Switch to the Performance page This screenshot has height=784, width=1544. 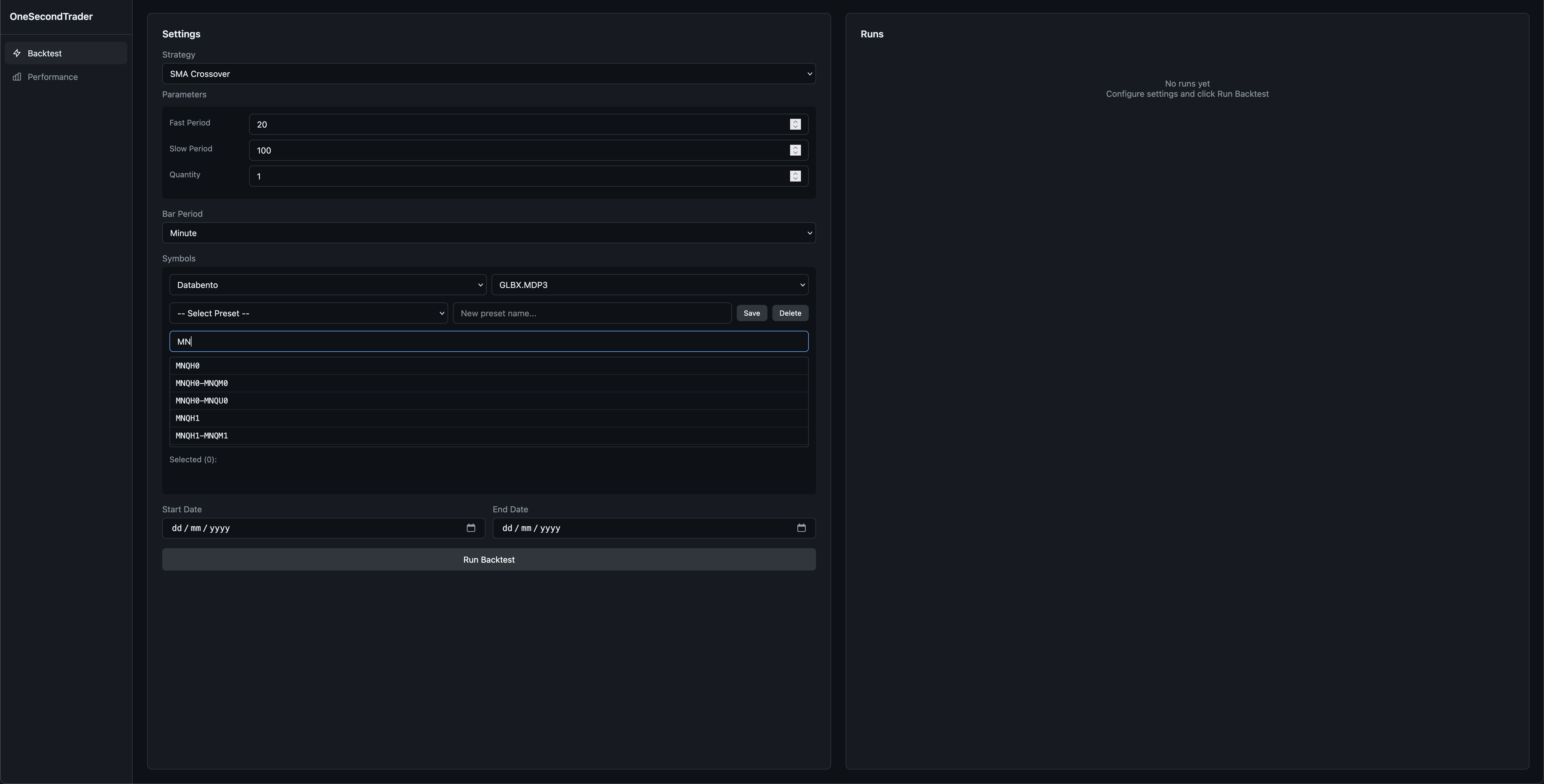point(53,77)
